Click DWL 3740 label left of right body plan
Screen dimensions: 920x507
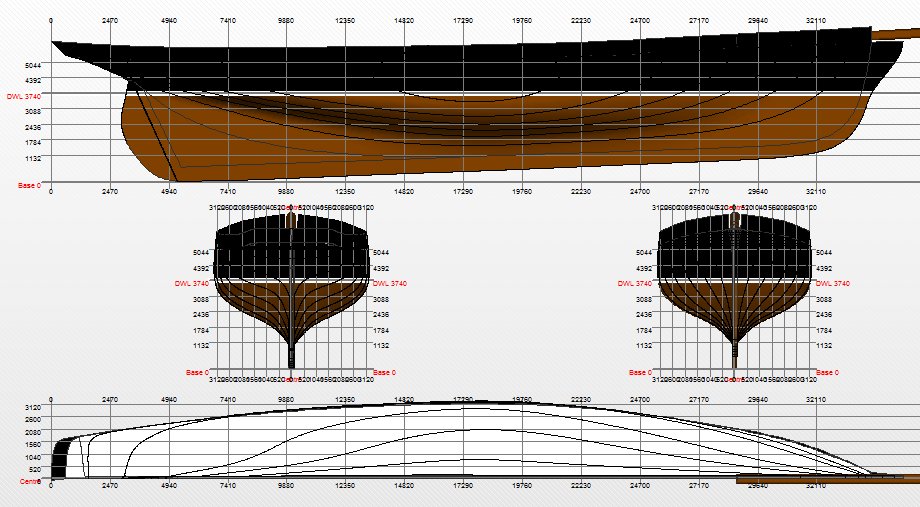tap(636, 284)
